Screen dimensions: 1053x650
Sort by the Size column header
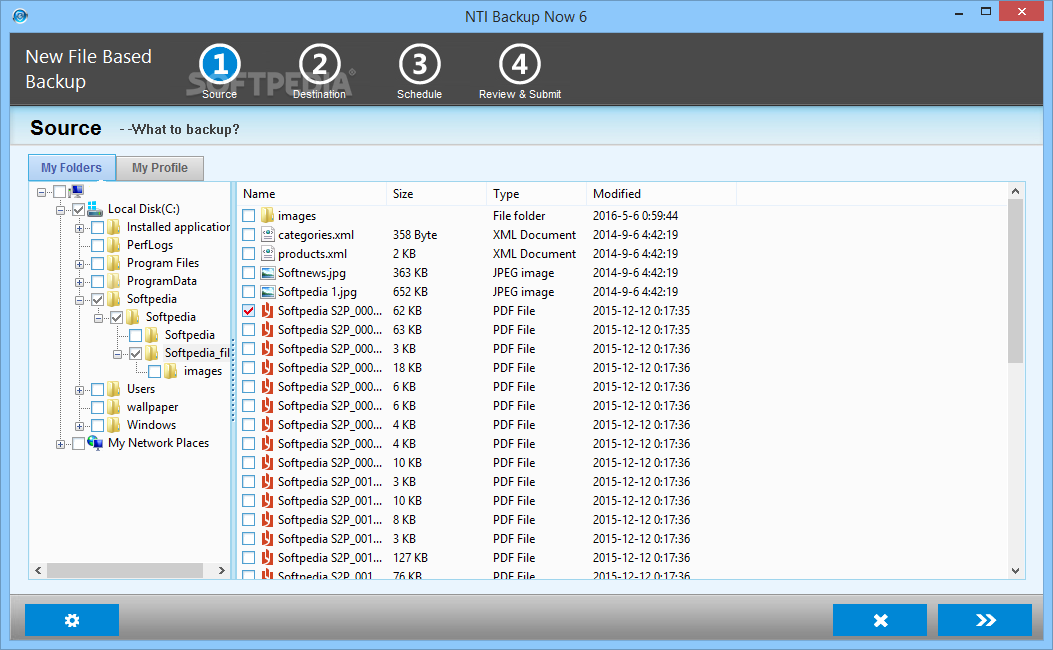[437, 193]
